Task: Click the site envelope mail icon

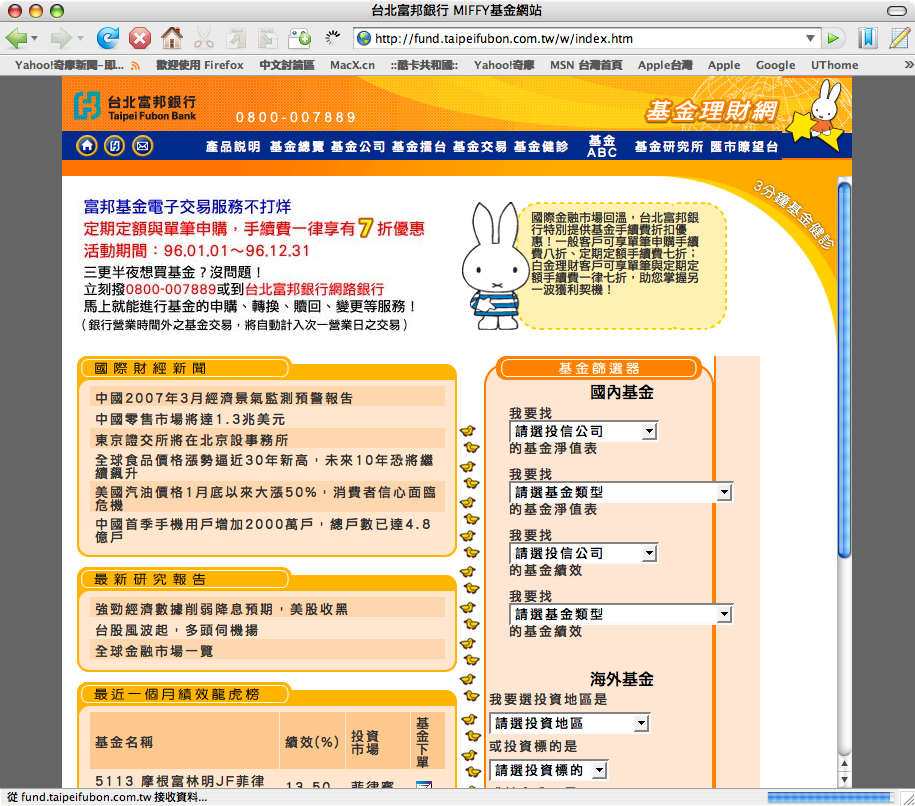Action: [142, 145]
